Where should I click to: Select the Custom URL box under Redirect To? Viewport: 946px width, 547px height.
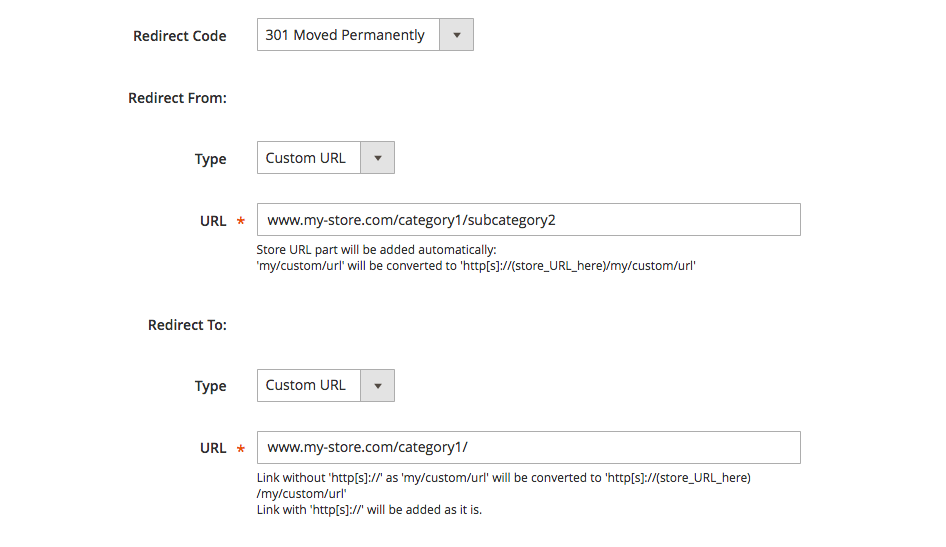(x=309, y=385)
